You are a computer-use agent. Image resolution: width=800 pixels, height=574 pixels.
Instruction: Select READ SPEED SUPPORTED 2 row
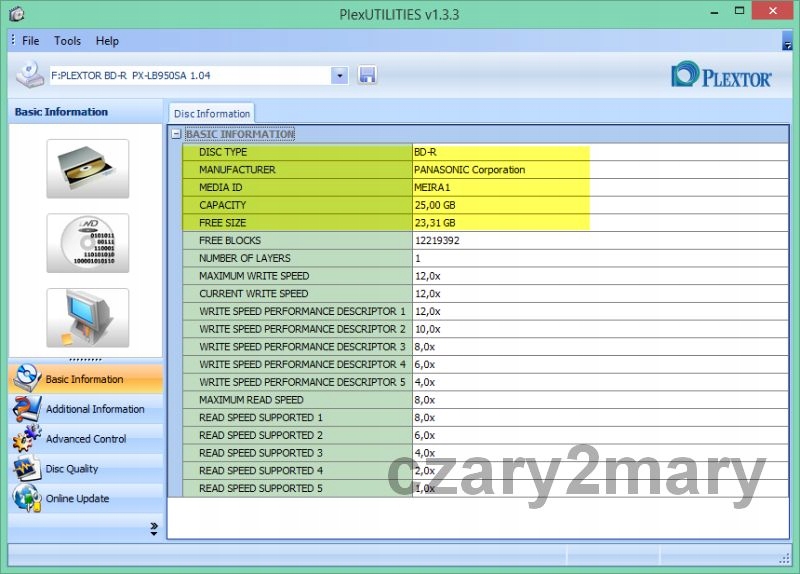point(485,435)
